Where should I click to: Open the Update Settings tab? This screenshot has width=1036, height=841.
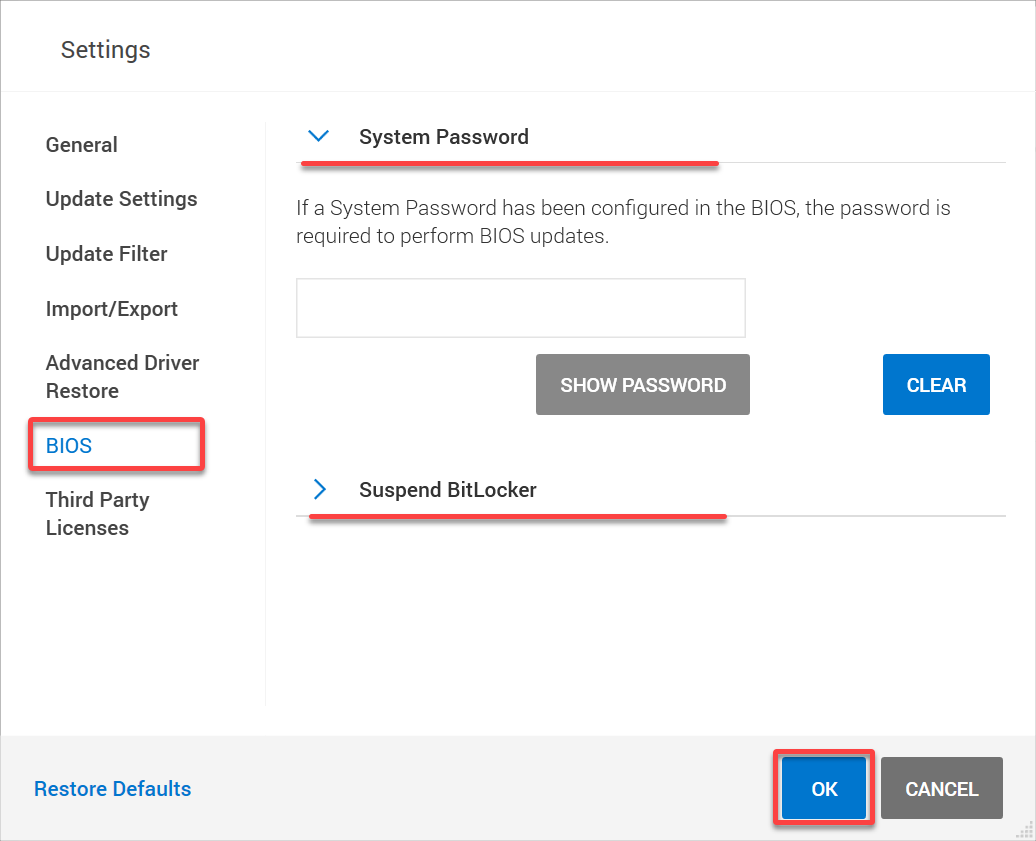point(122,199)
